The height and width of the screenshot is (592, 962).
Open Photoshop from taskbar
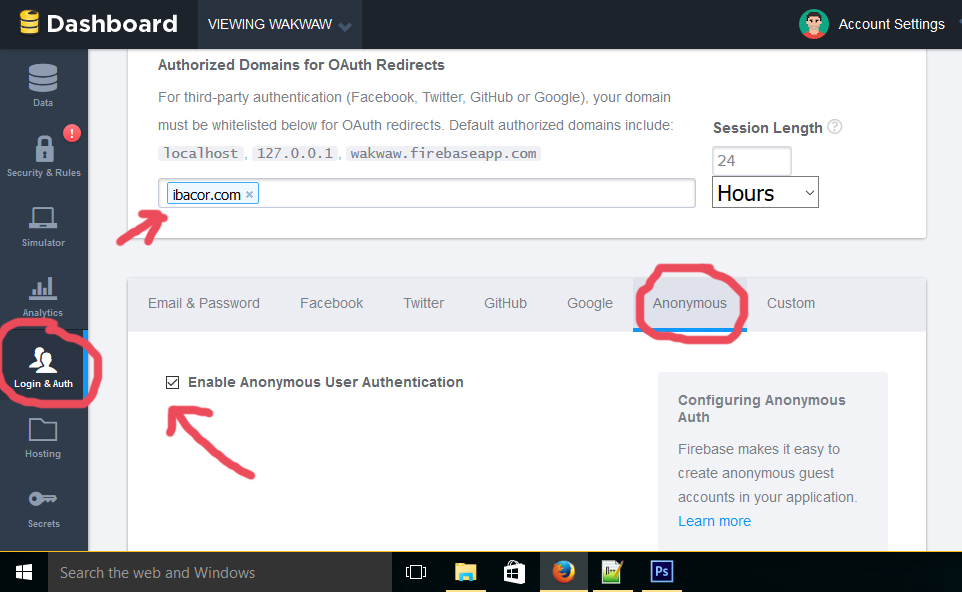coord(661,572)
